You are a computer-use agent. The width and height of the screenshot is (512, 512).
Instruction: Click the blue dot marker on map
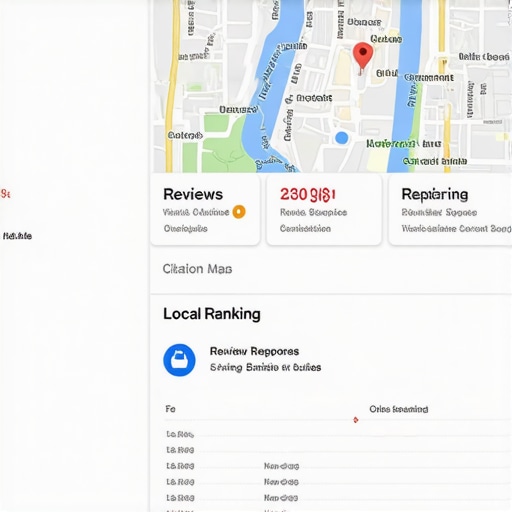[x=341, y=138]
